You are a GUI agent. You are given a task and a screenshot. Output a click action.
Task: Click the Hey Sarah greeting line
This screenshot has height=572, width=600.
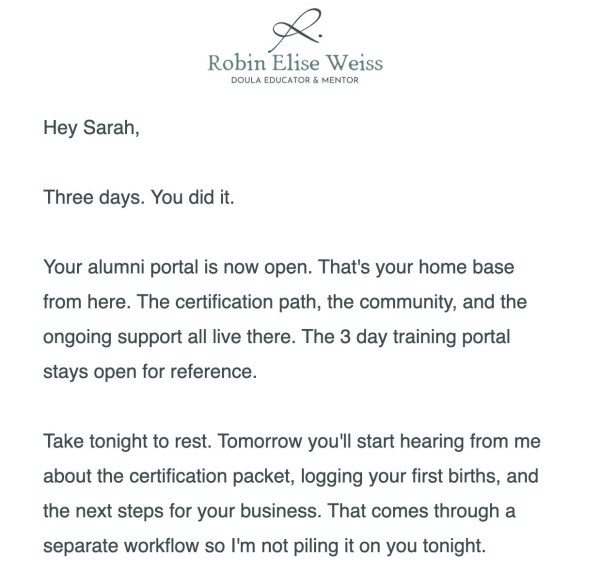(x=91, y=128)
